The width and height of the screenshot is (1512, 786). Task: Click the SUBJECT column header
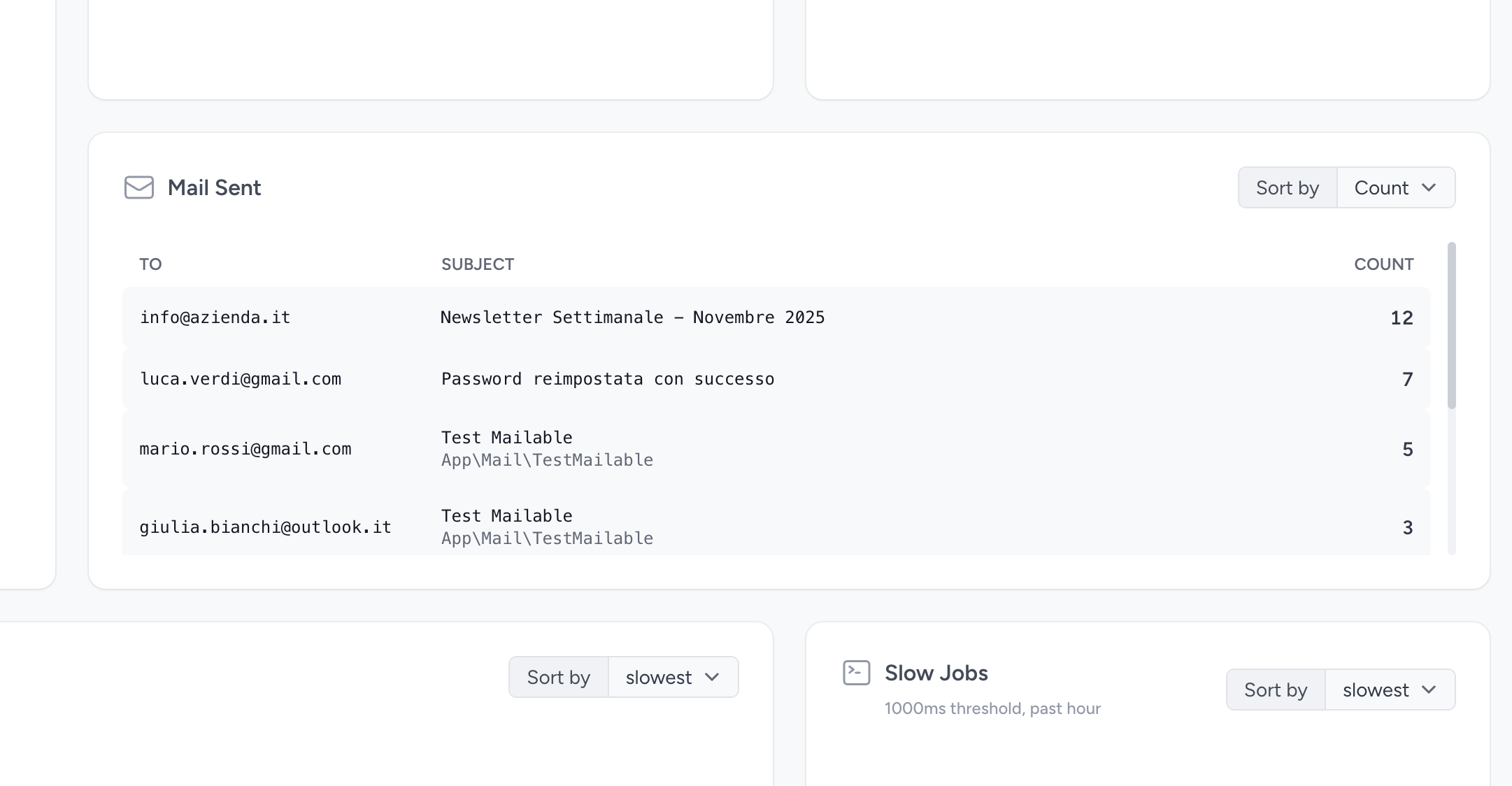click(478, 264)
